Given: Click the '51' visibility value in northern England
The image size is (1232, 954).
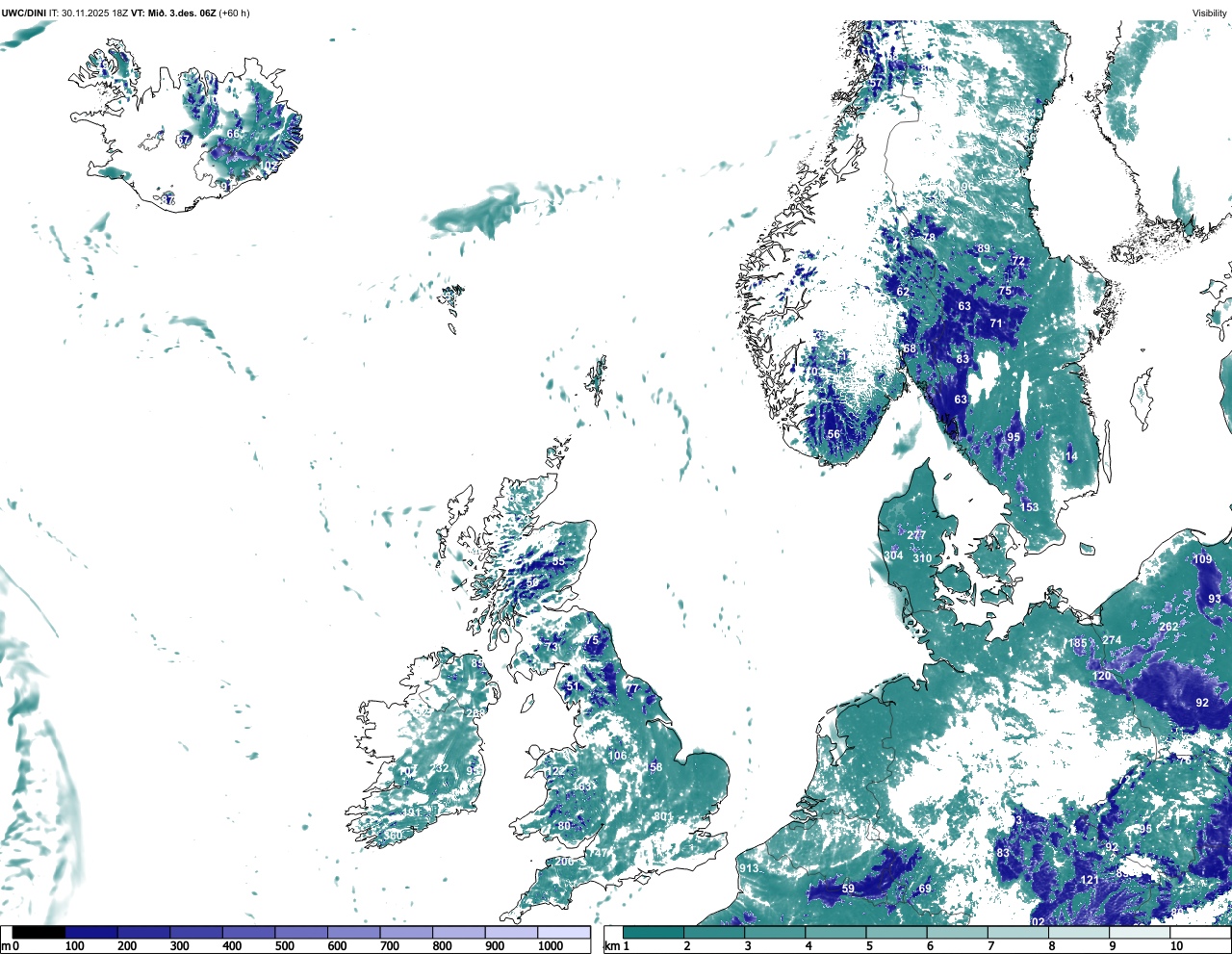Looking at the screenshot, I should click(574, 686).
